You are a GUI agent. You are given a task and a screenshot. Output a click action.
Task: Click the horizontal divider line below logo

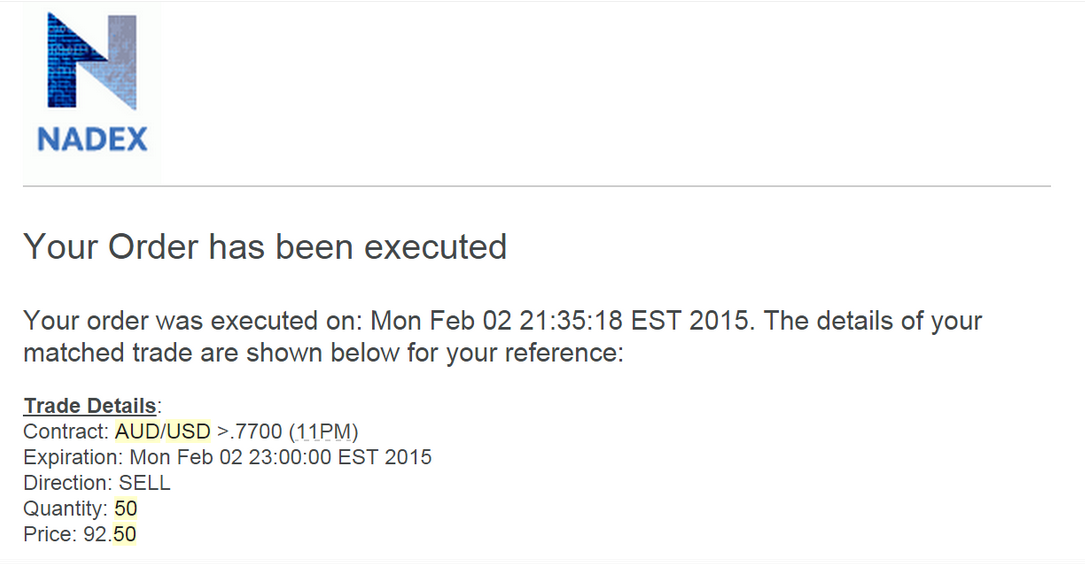pos(537,186)
